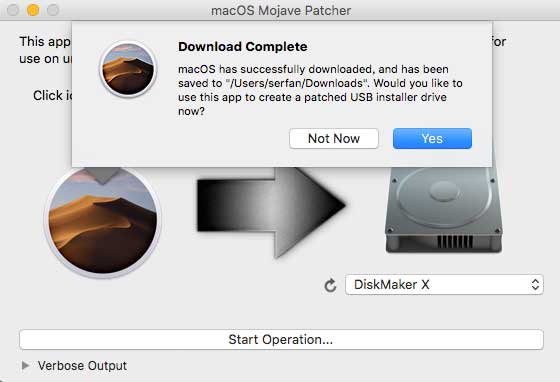
Task: Expand the Verbose Output disclosure triangle
Action: (x=25, y=365)
